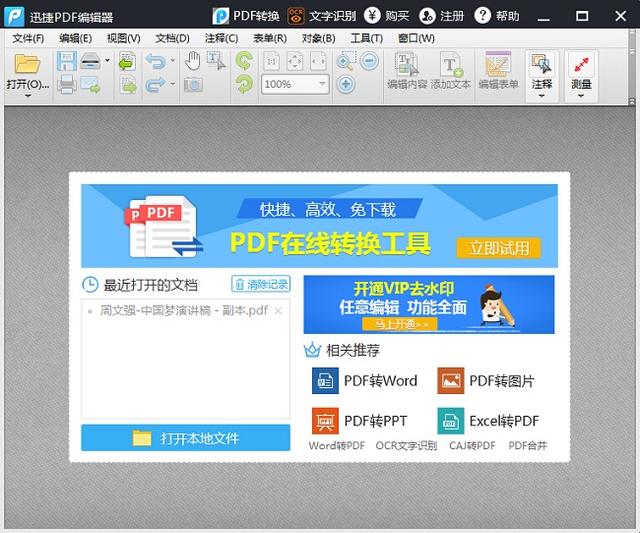Open the 文件(F) menu

(28, 38)
